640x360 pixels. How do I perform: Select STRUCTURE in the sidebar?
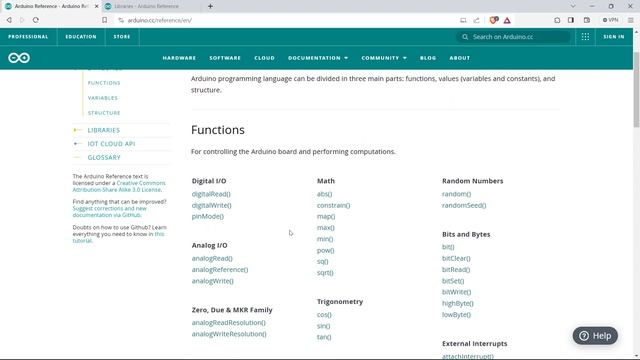[104, 113]
